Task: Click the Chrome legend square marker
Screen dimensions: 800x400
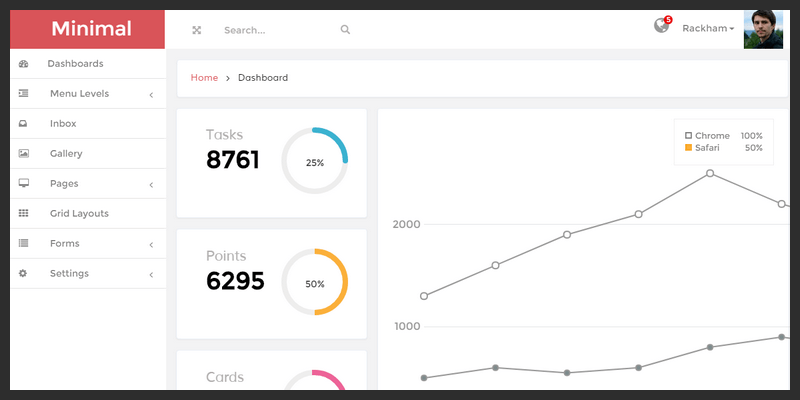Action: pyautogui.click(x=688, y=136)
